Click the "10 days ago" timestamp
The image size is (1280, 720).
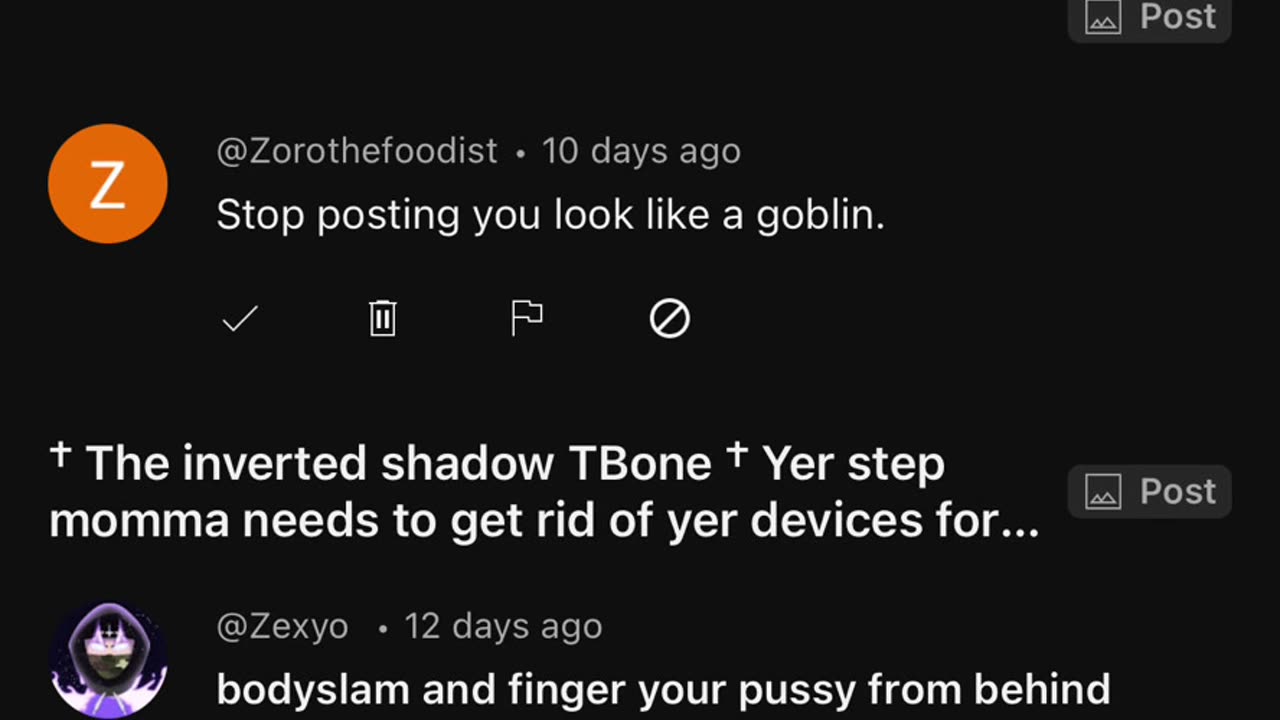pyautogui.click(x=641, y=151)
